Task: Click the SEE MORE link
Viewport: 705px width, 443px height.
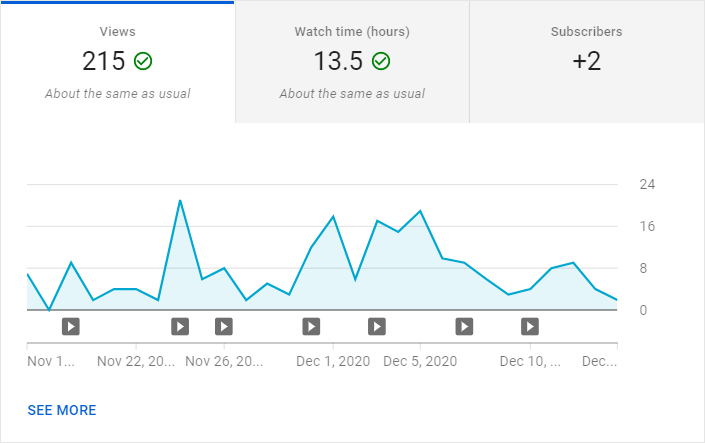Action: coord(62,410)
